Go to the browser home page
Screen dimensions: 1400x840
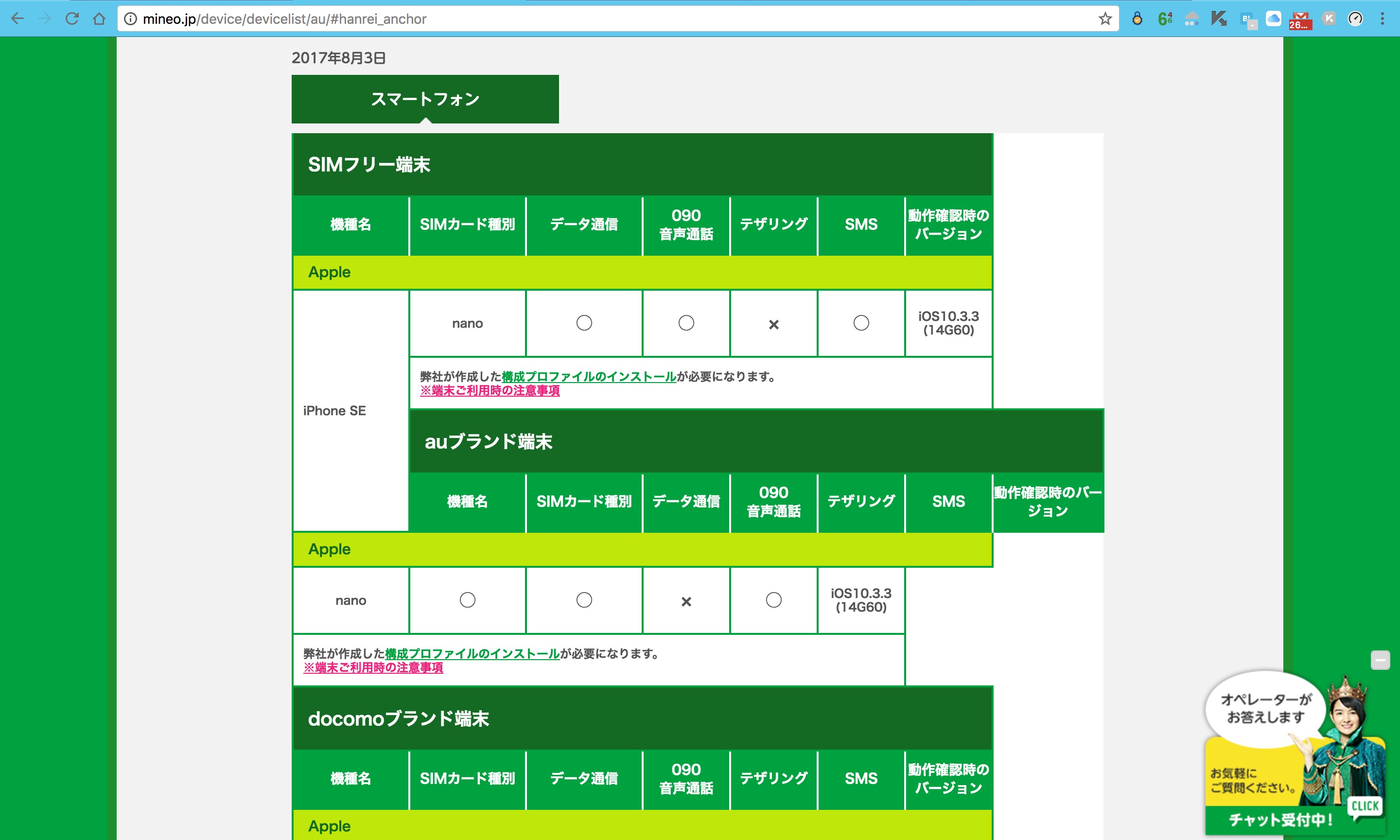click(x=99, y=18)
